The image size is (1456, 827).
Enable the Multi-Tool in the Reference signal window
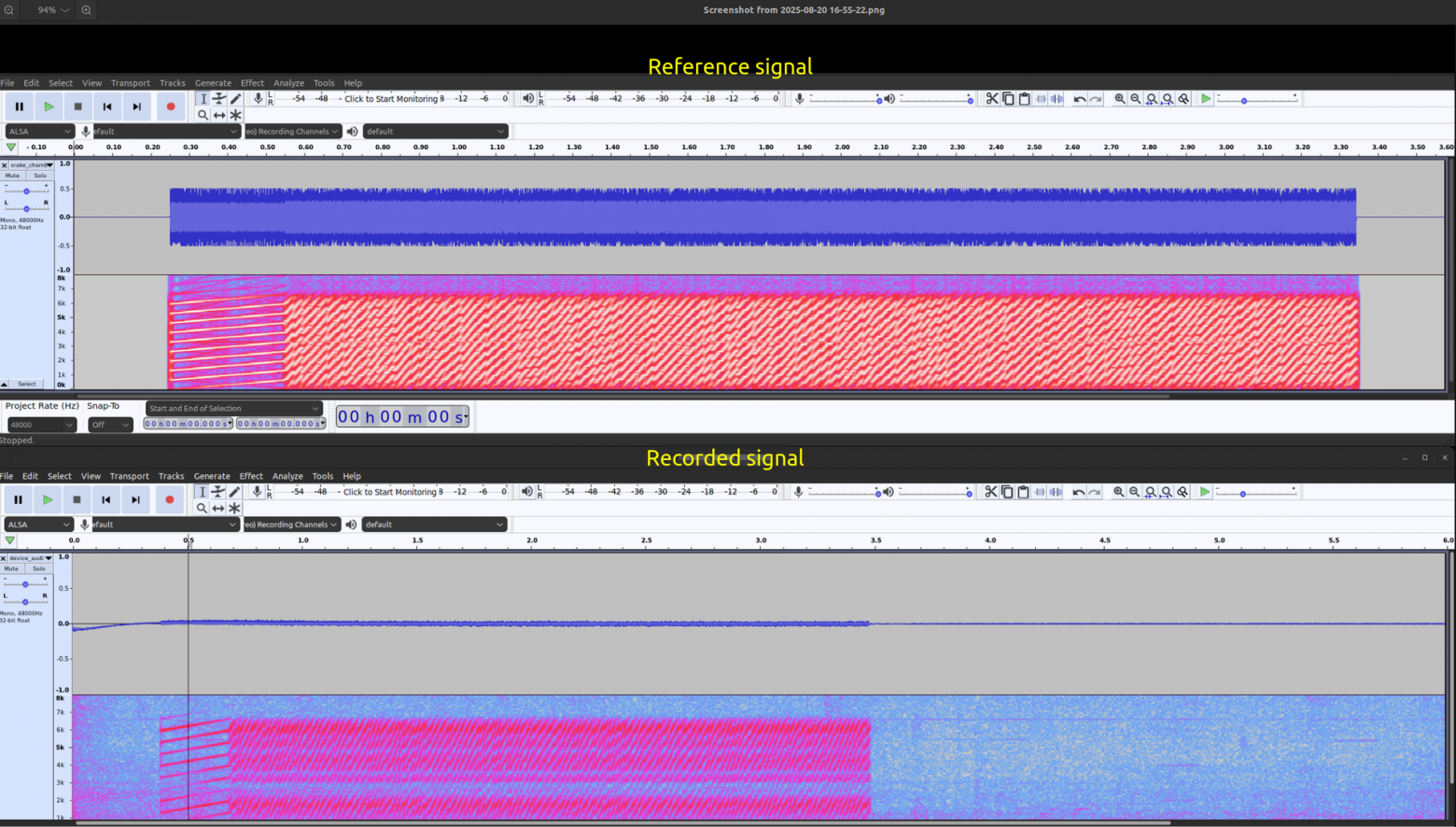pos(235,115)
